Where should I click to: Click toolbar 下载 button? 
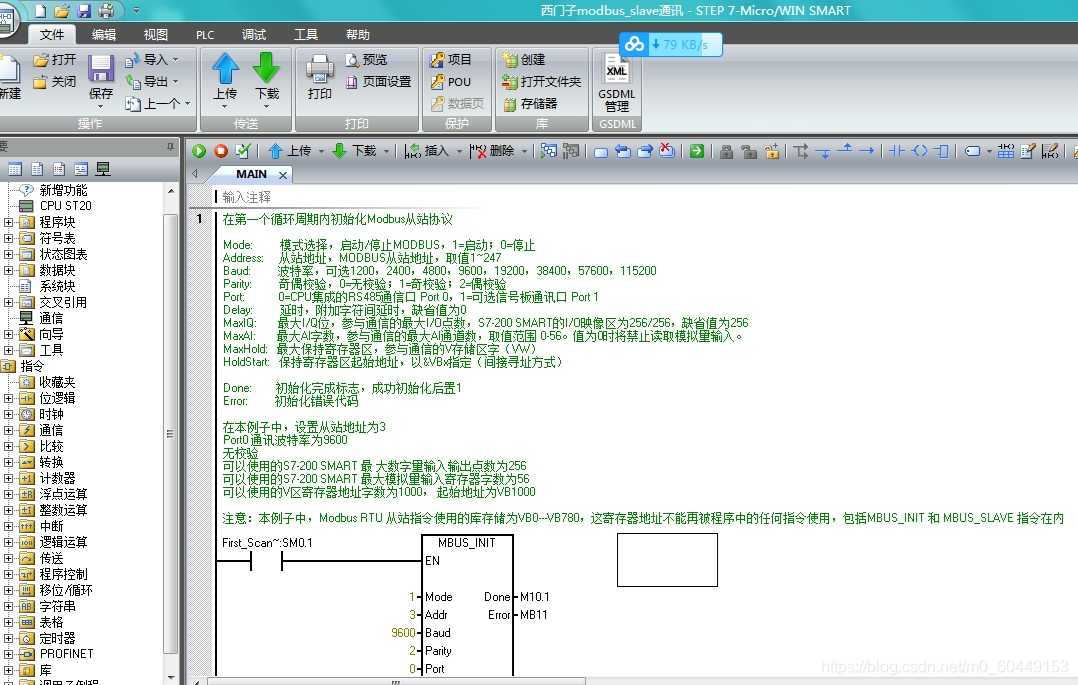coord(355,151)
